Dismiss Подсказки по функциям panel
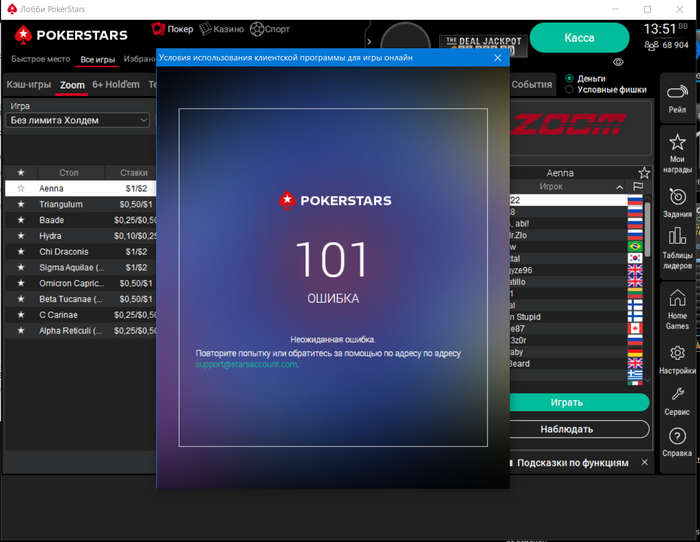 645,463
